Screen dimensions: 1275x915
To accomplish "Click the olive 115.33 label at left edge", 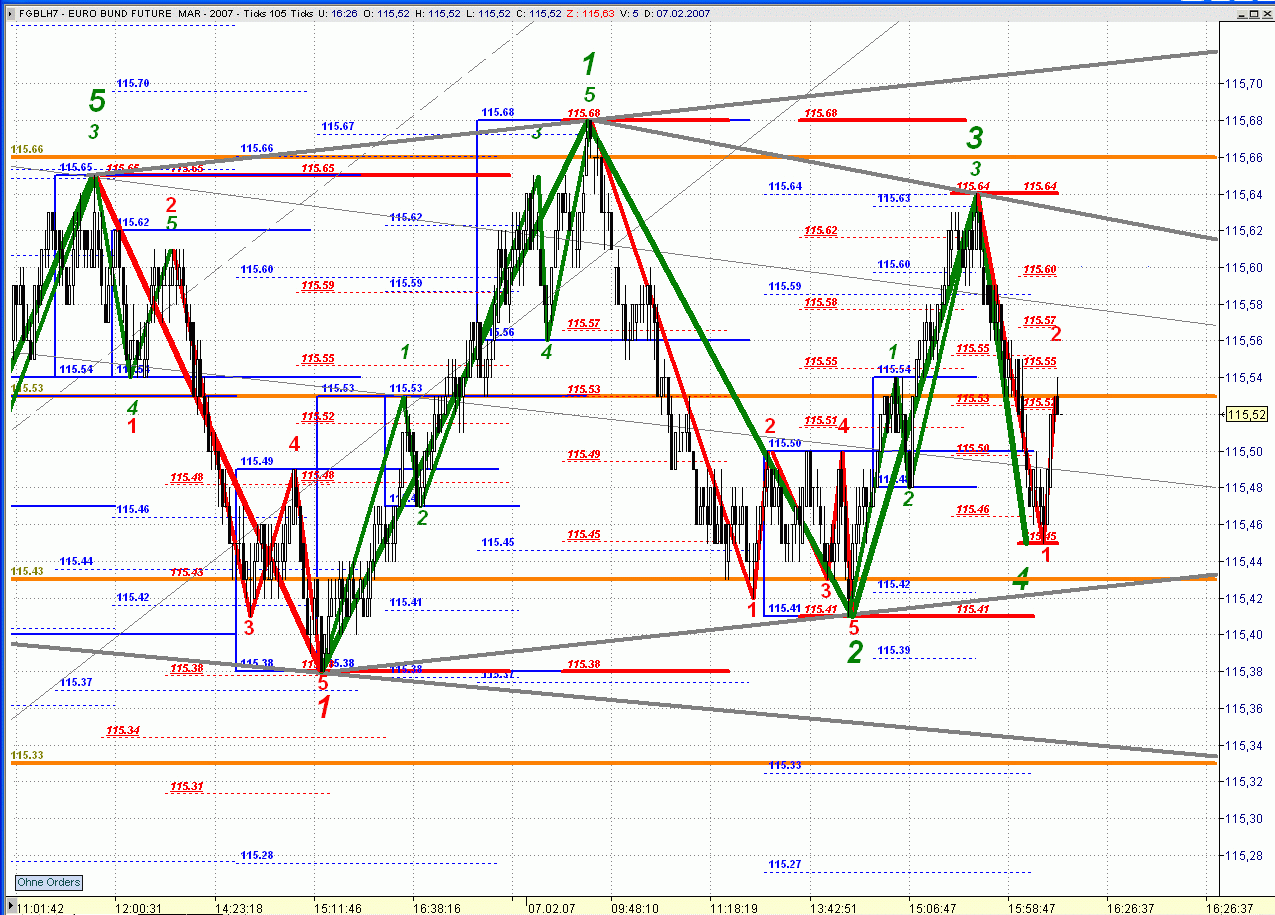I will pos(27,755).
